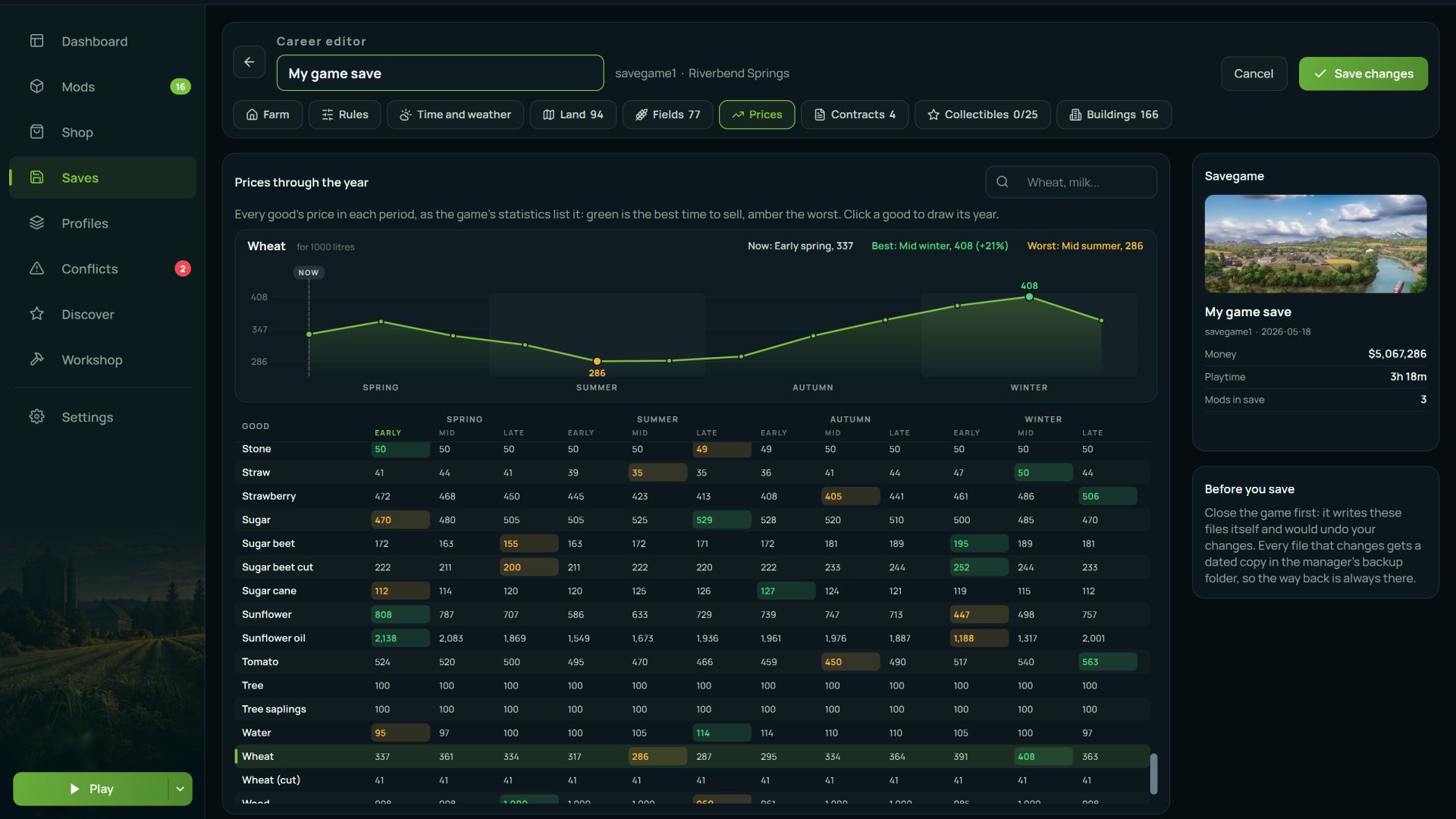Open the Profiles layers icon
The height and width of the screenshot is (819, 1456).
(36, 223)
